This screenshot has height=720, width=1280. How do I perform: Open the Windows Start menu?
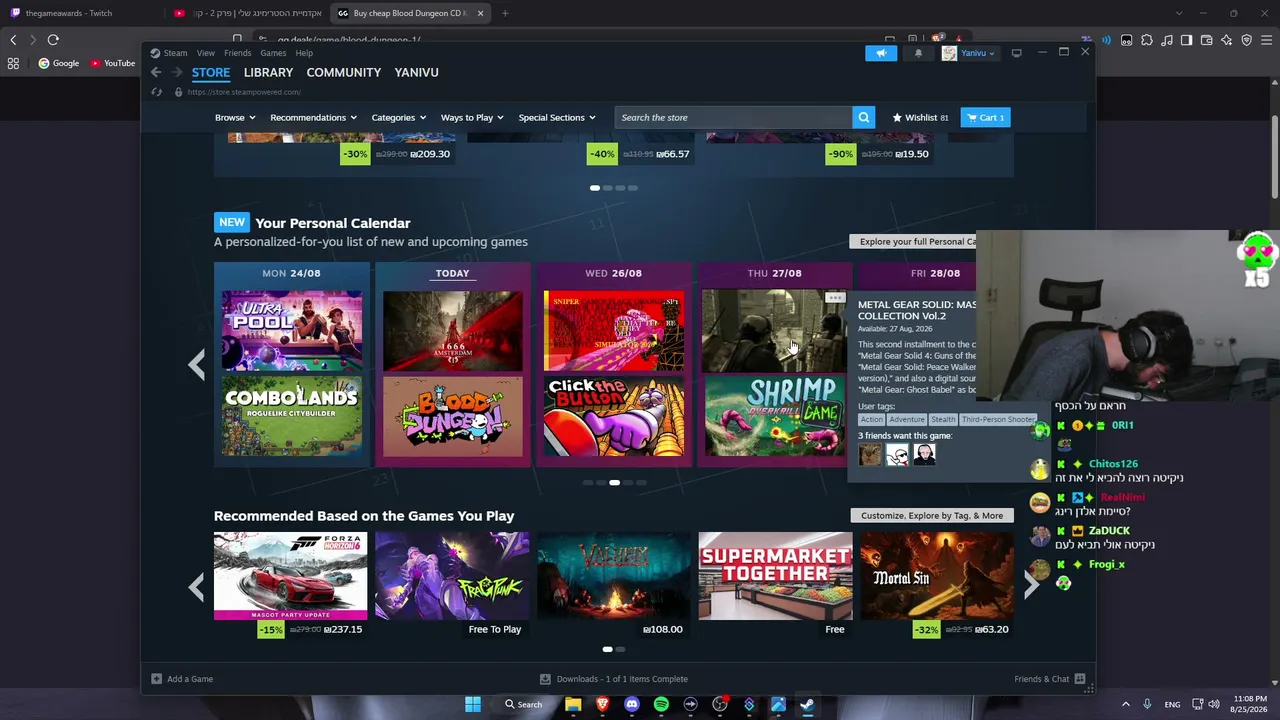tap(473, 704)
